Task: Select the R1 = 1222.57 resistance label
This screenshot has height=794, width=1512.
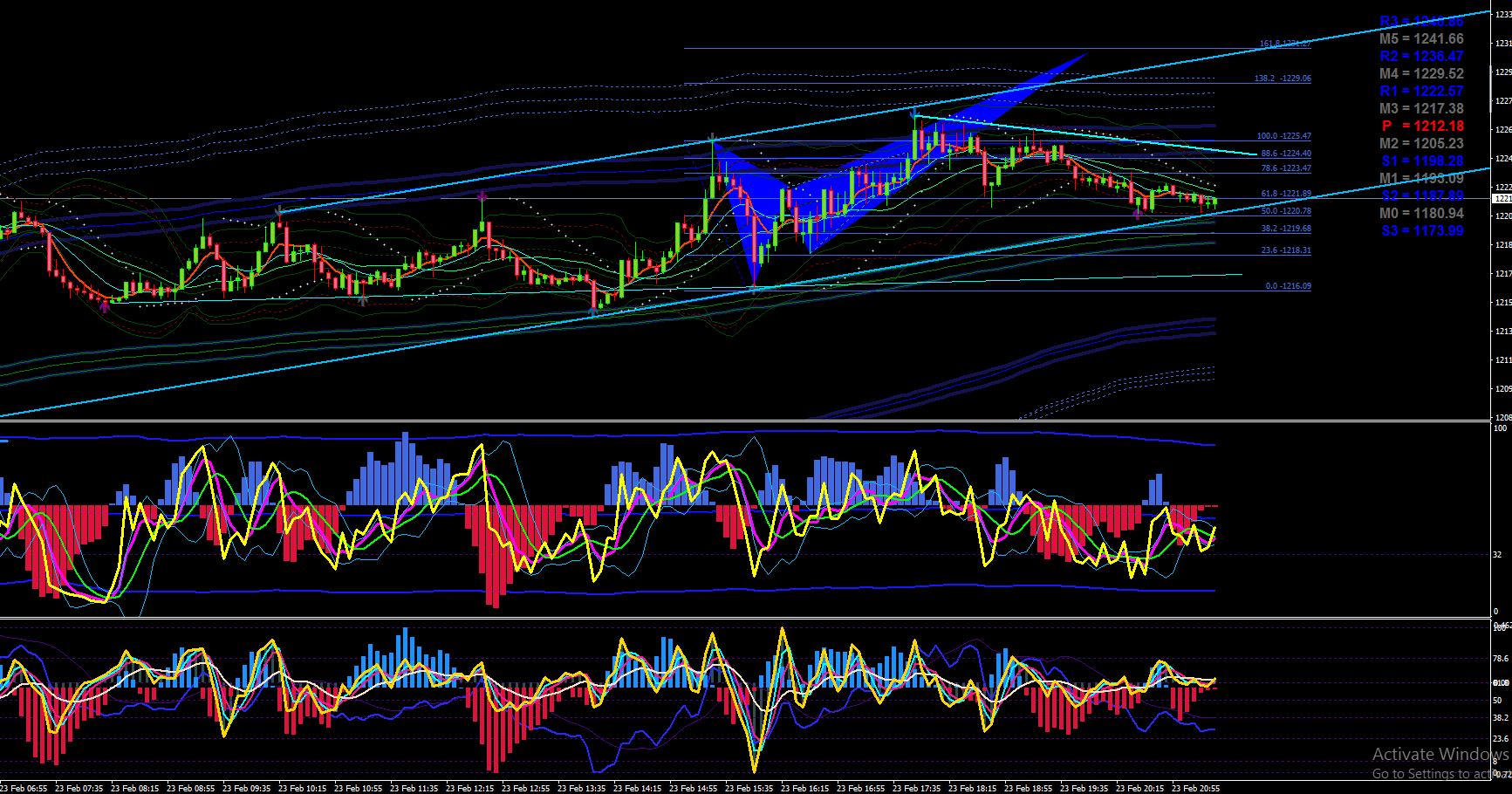Action: coord(1421,91)
